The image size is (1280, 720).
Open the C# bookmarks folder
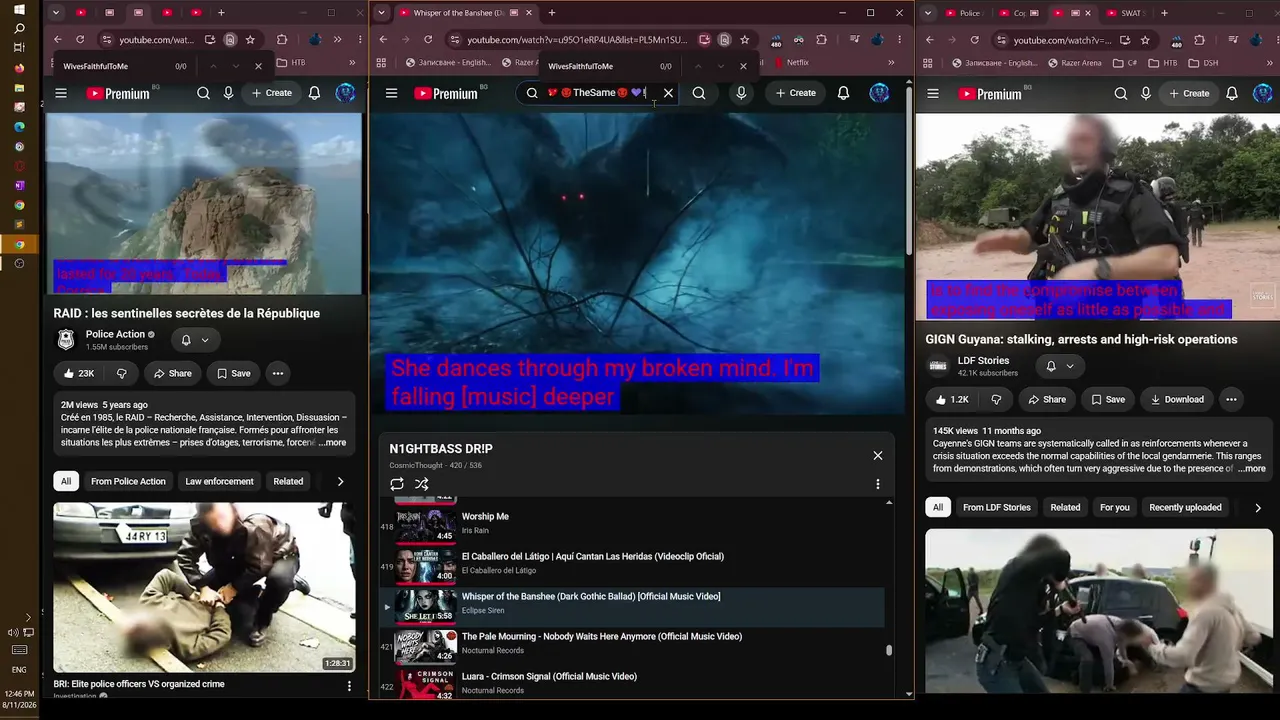click(1123, 62)
